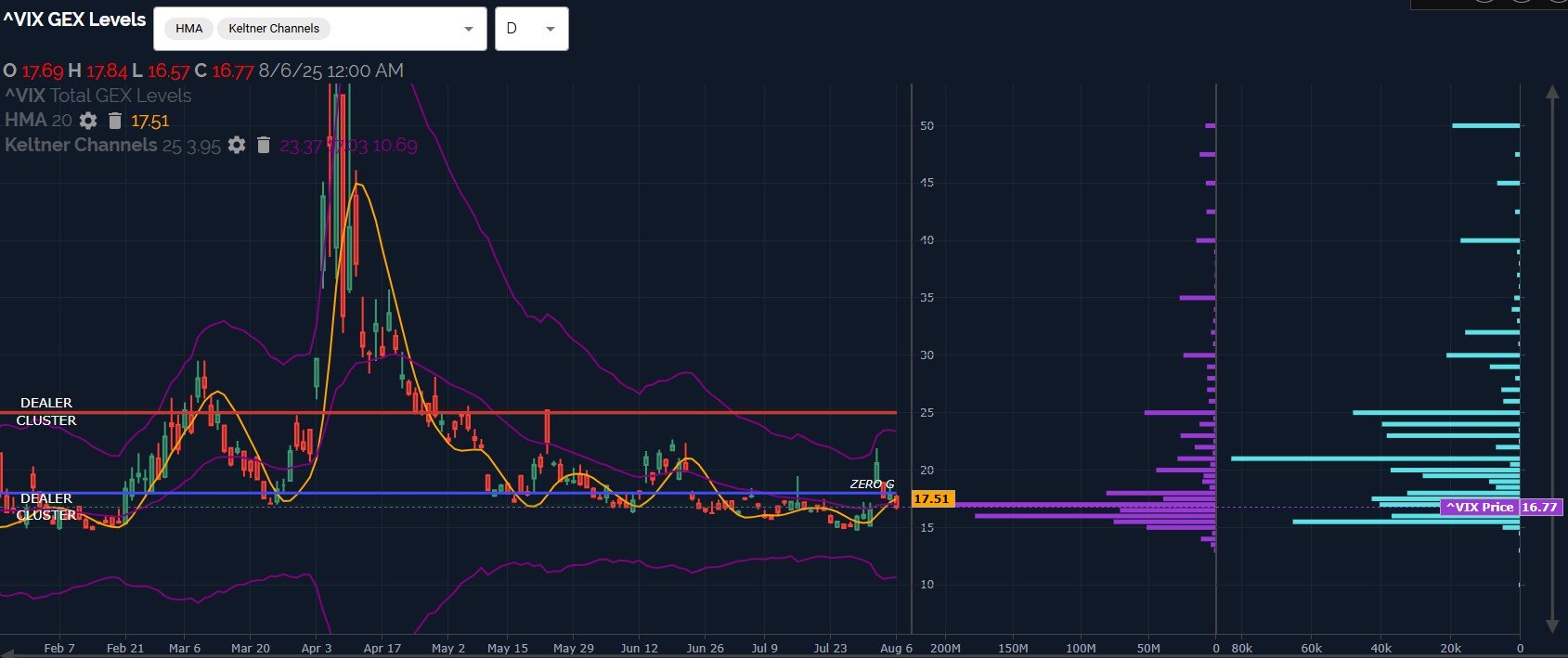Click the ^VIX GEX Levels title
Image resolution: width=1568 pixels, height=658 pixels.
(x=74, y=19)
